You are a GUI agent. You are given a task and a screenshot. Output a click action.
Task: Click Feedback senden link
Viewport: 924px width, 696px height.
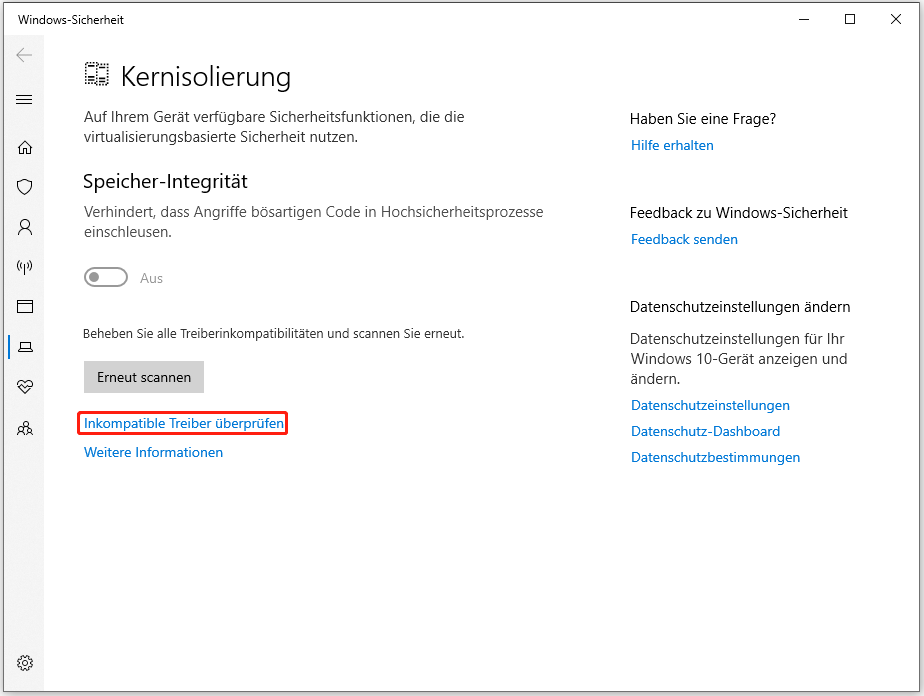click(684, 239)
